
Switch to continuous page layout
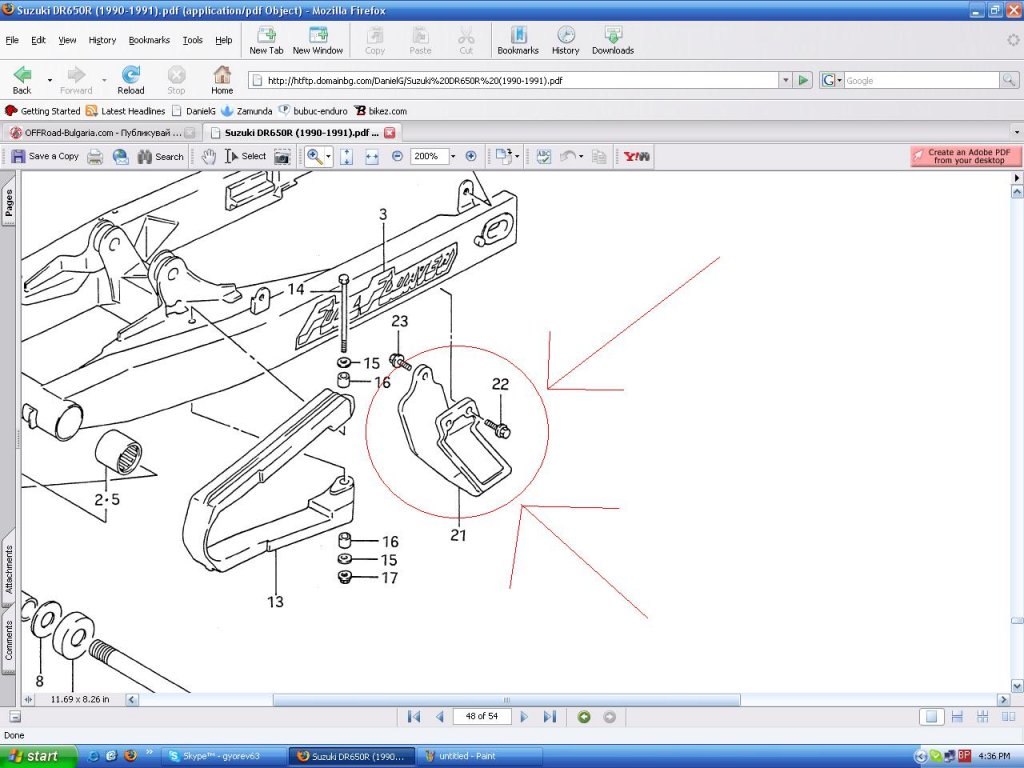956,717
